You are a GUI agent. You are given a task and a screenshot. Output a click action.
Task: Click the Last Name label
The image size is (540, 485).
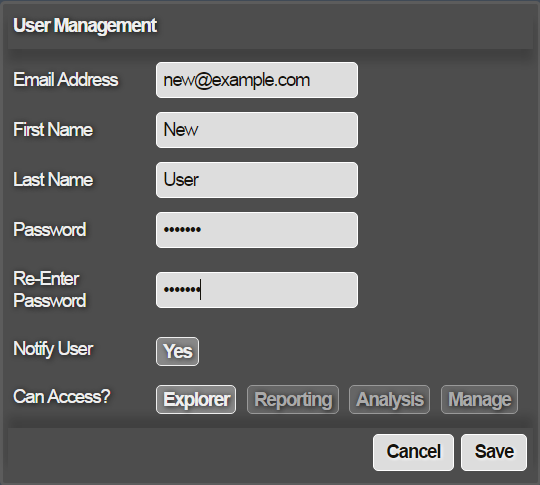pos(53,179)
